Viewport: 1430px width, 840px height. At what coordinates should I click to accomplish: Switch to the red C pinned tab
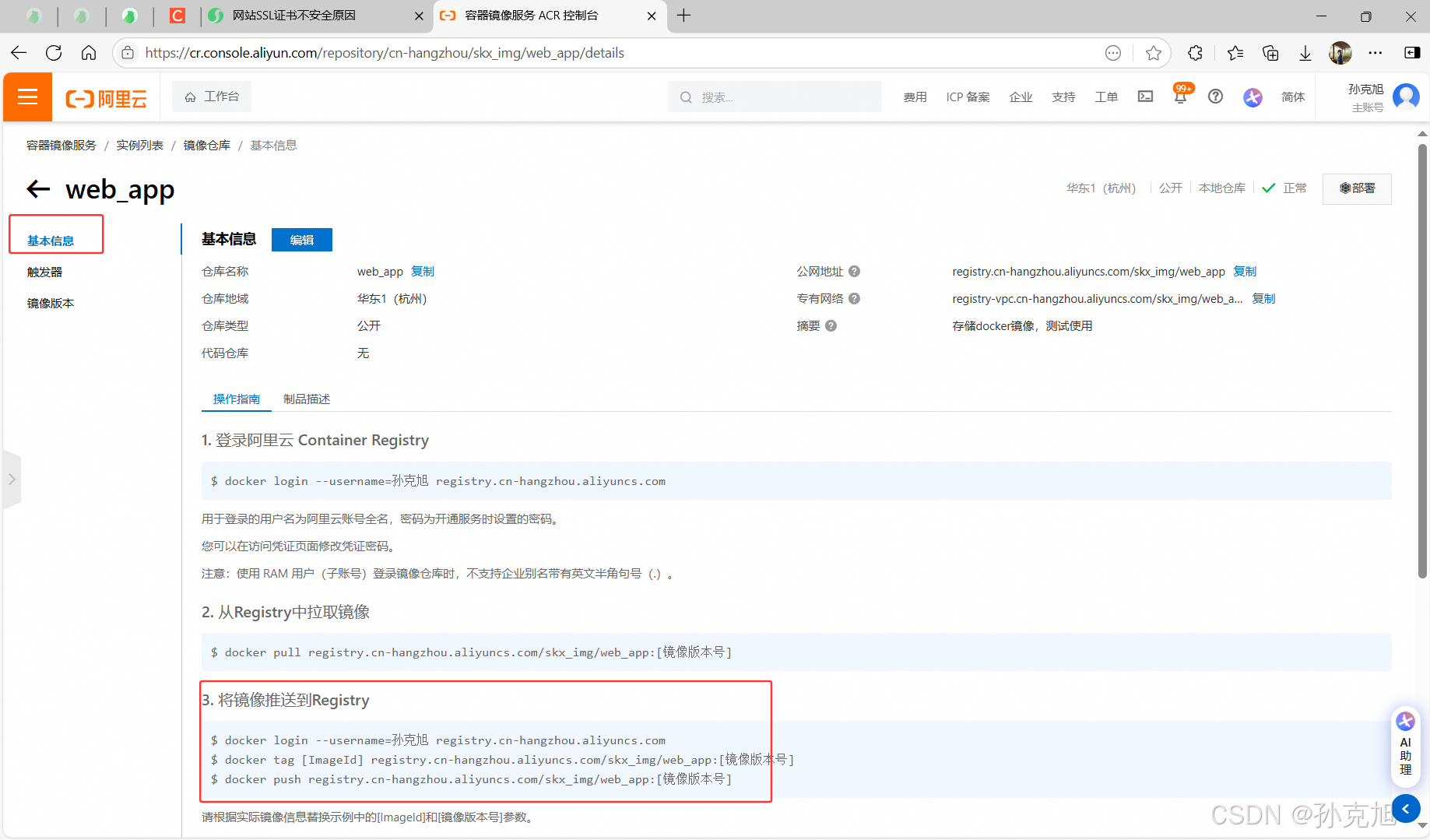tap(177, 16)
